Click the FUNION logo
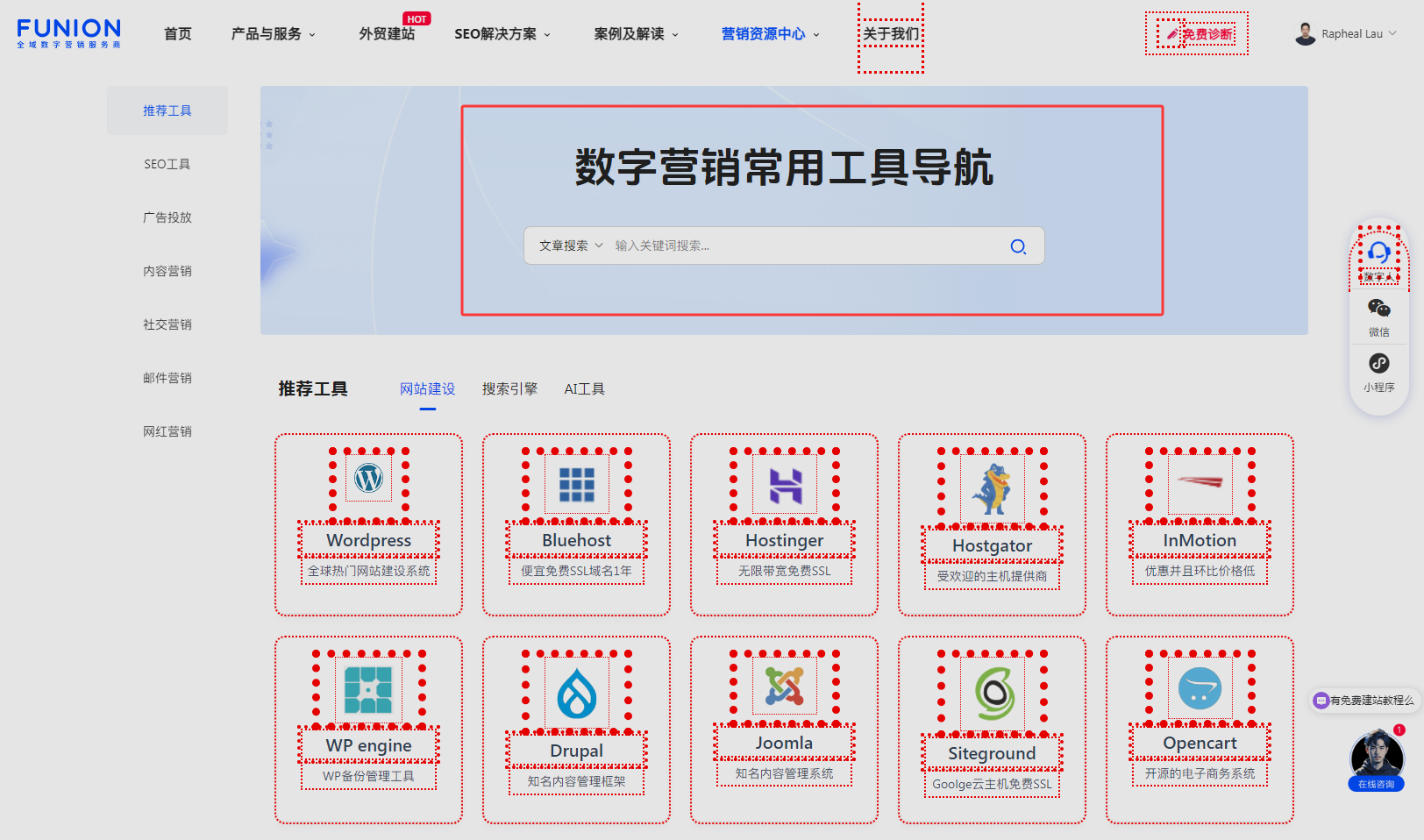 pos(68,33)
